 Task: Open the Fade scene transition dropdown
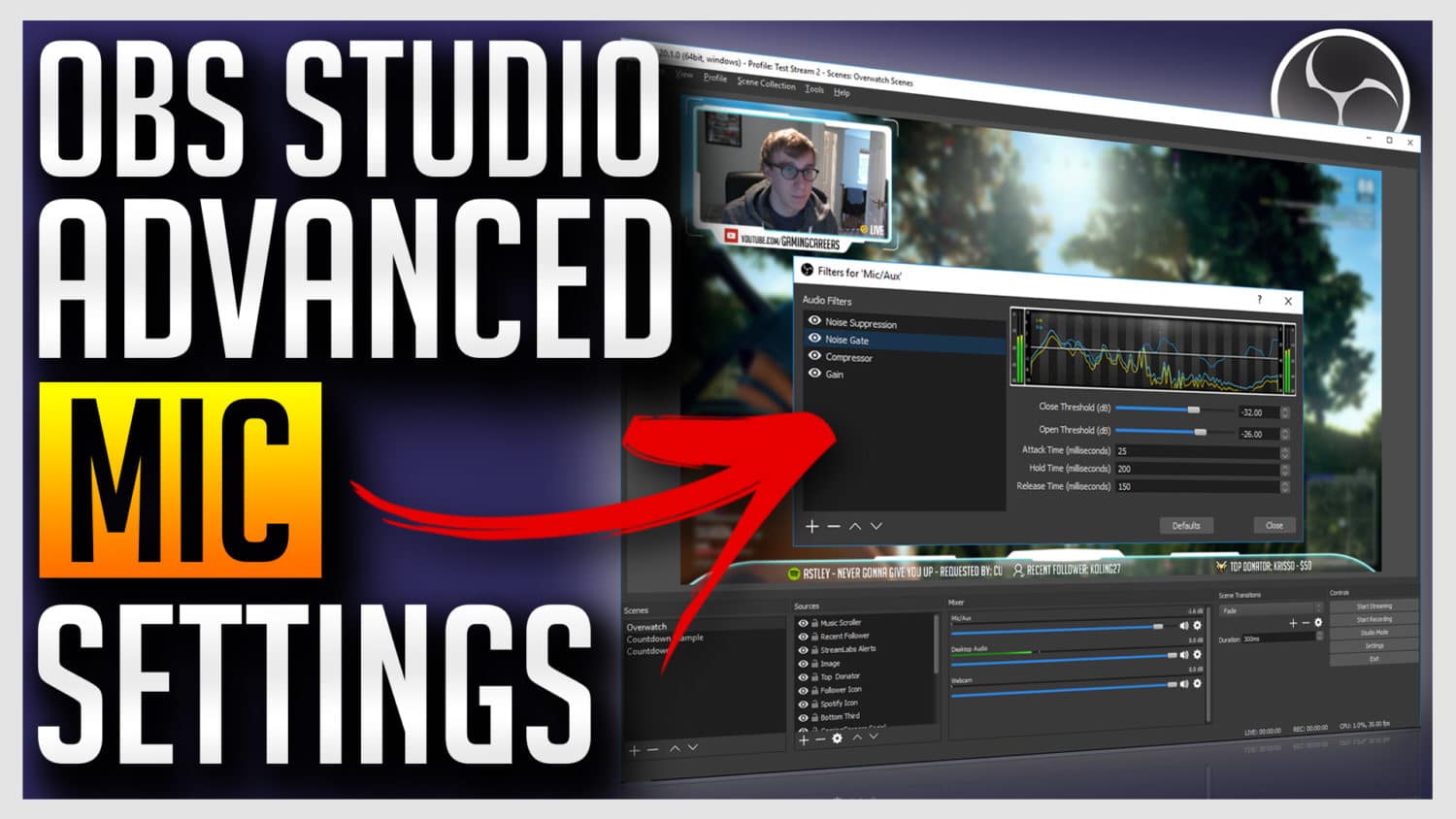1270,610
